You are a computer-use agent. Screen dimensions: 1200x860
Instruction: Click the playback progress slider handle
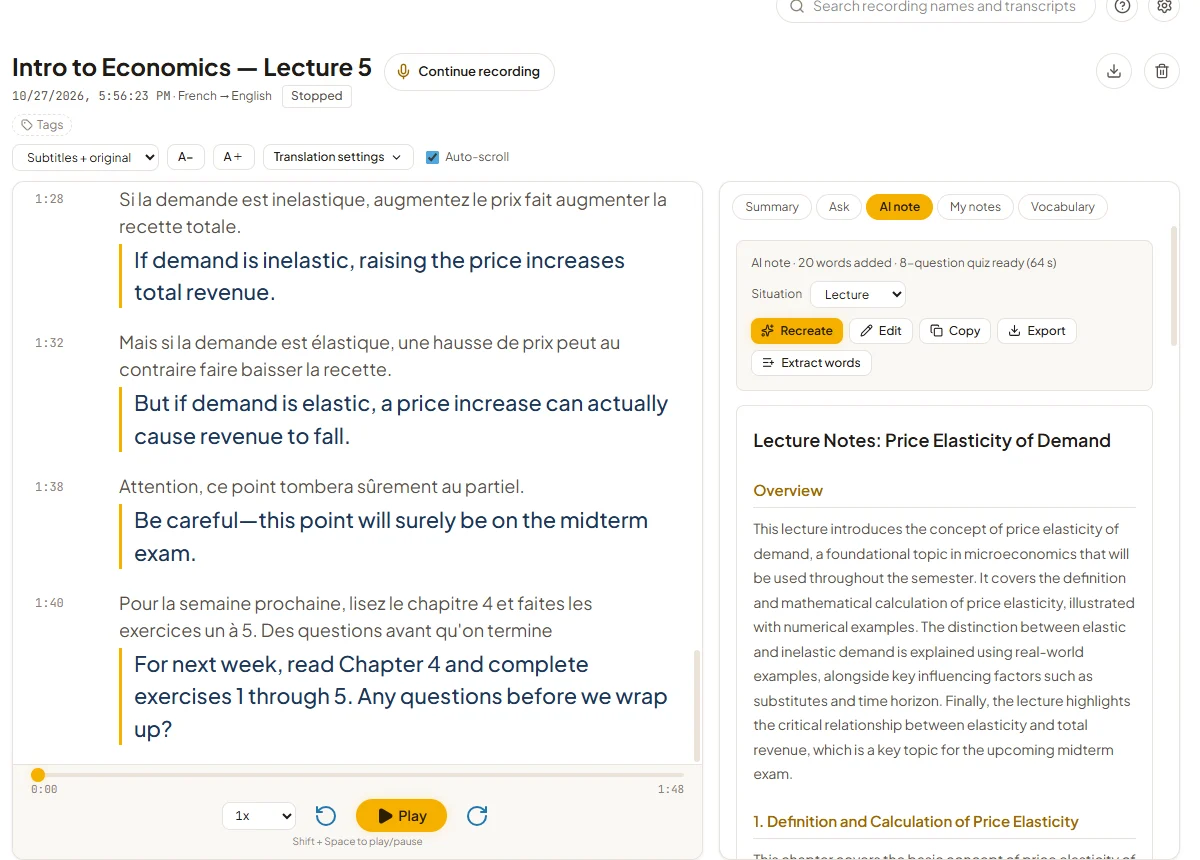pos(38,775)
